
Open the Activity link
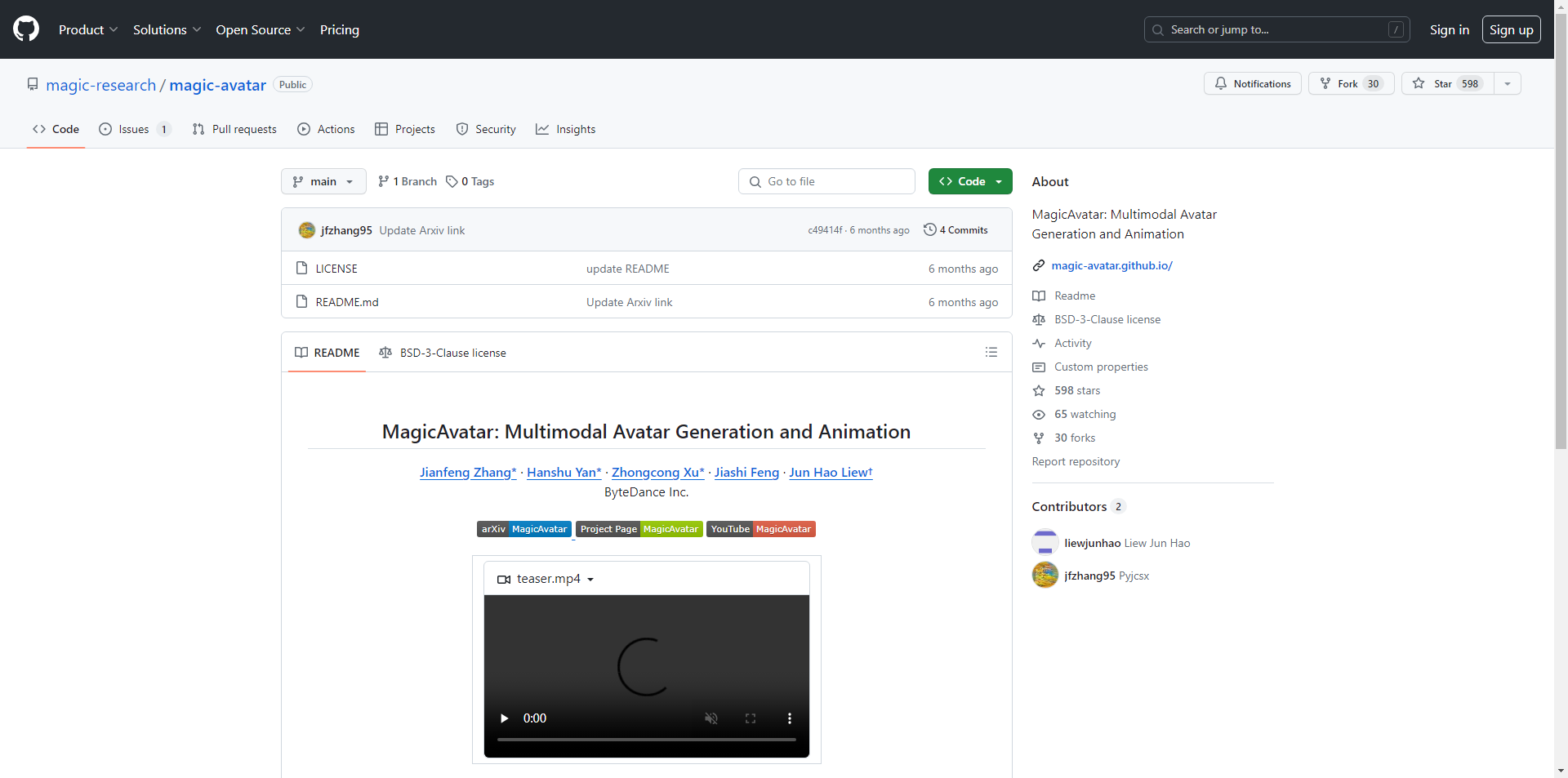click(1072, 343)
